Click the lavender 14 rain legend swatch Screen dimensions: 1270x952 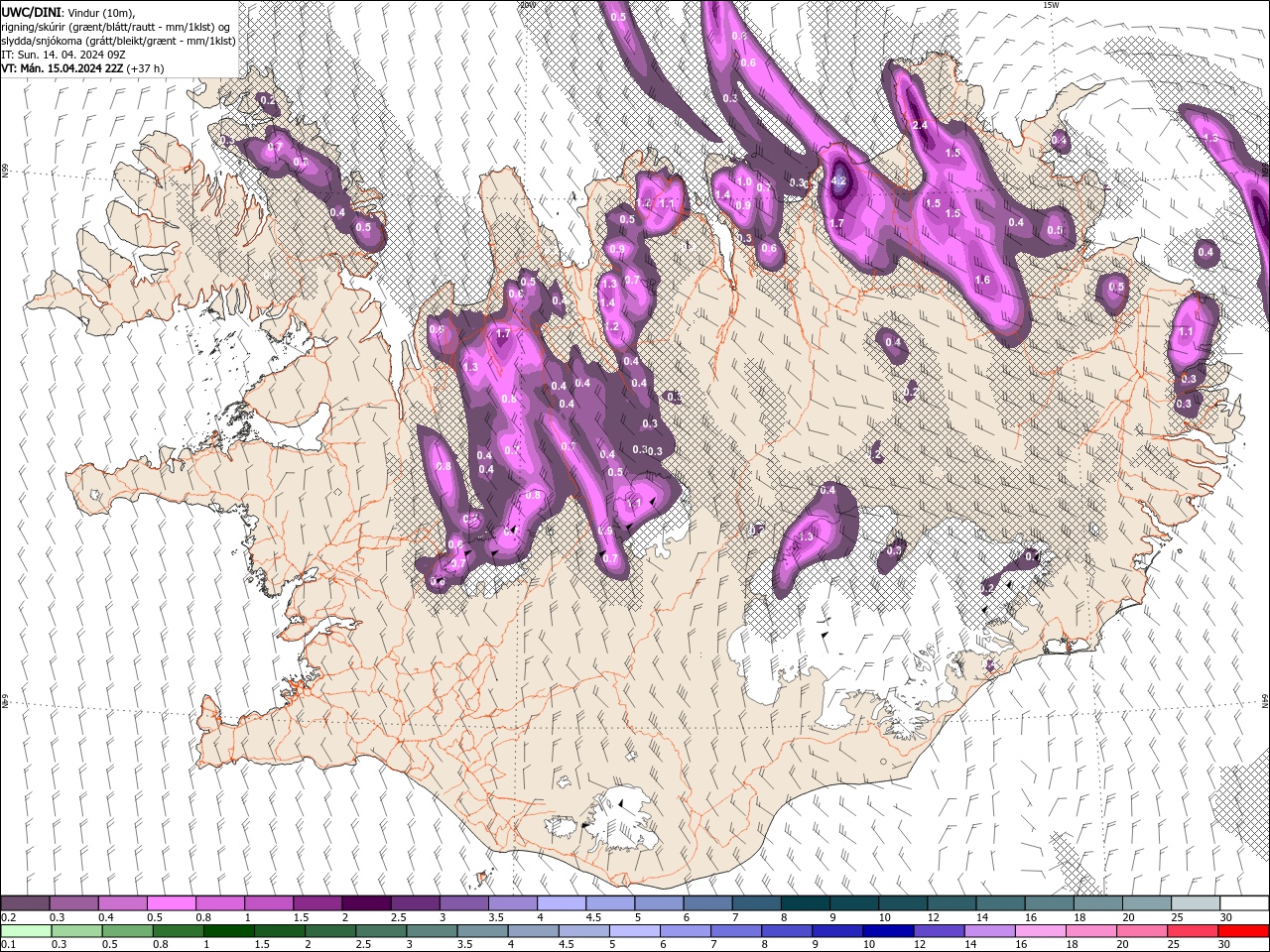988,931
